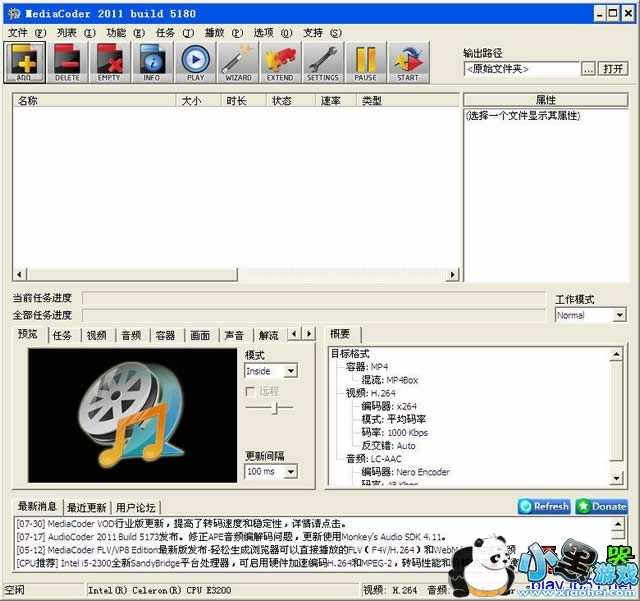The width and height of the screenshot is (640, 601).
Task: Click the EMPTY list toolbar icon
Action: pos(109,62)
